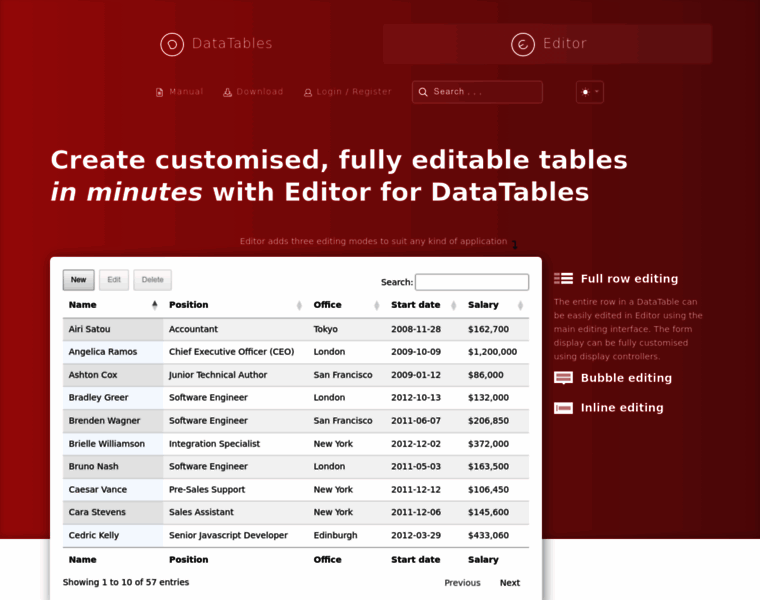760x600 pixels.
Task: Focus the table Search input box
Action: 472,282
